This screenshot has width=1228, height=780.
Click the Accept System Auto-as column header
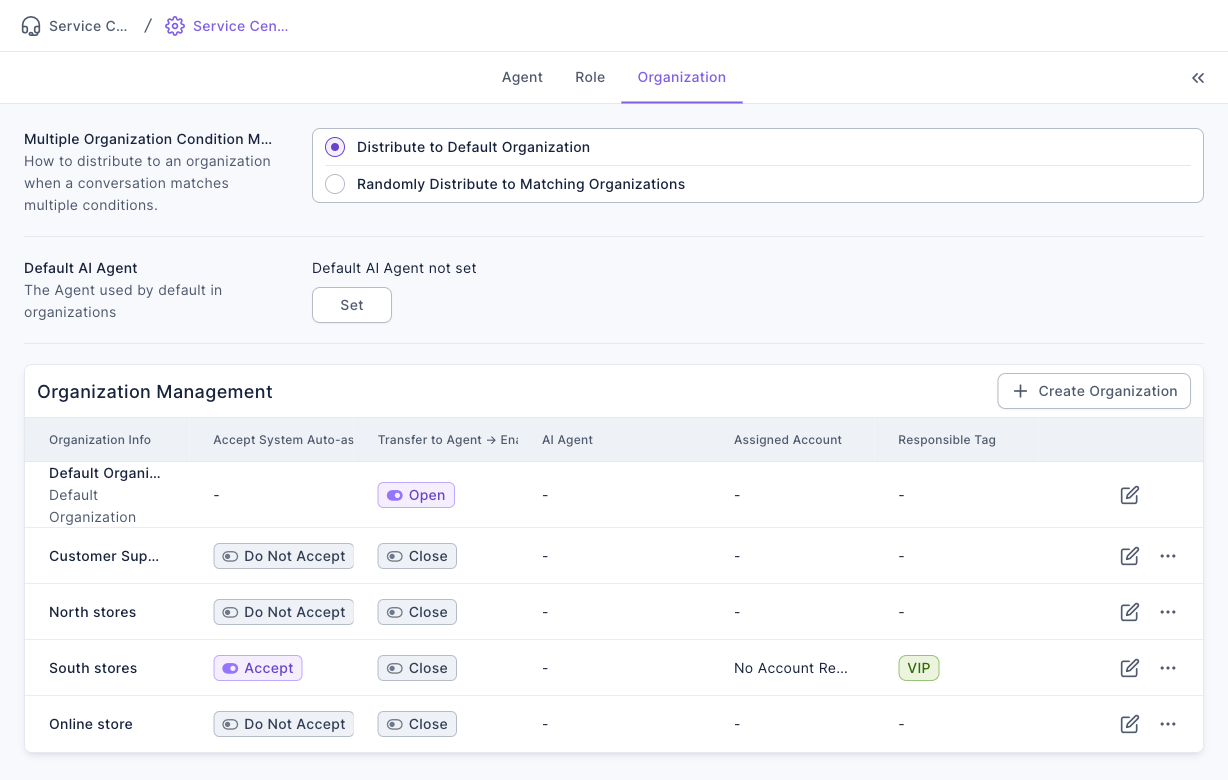click(x=283, y=440)
